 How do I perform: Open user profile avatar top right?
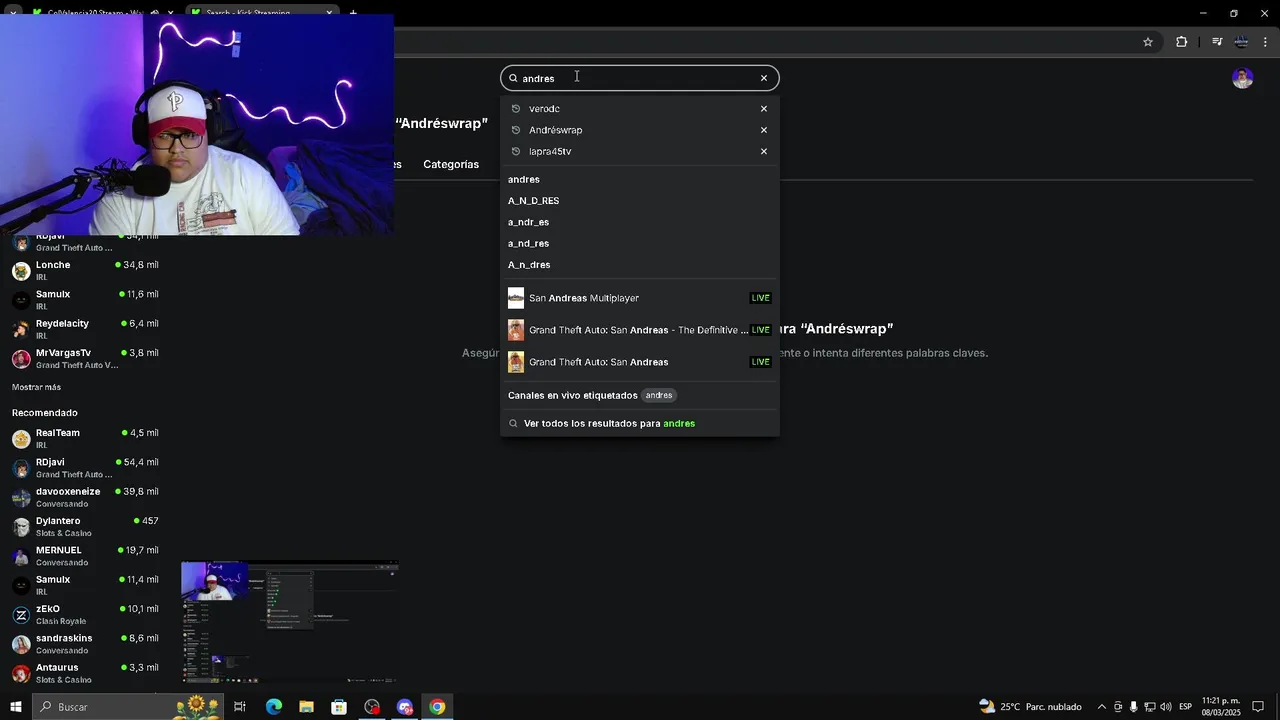[x=1242, y=79]
